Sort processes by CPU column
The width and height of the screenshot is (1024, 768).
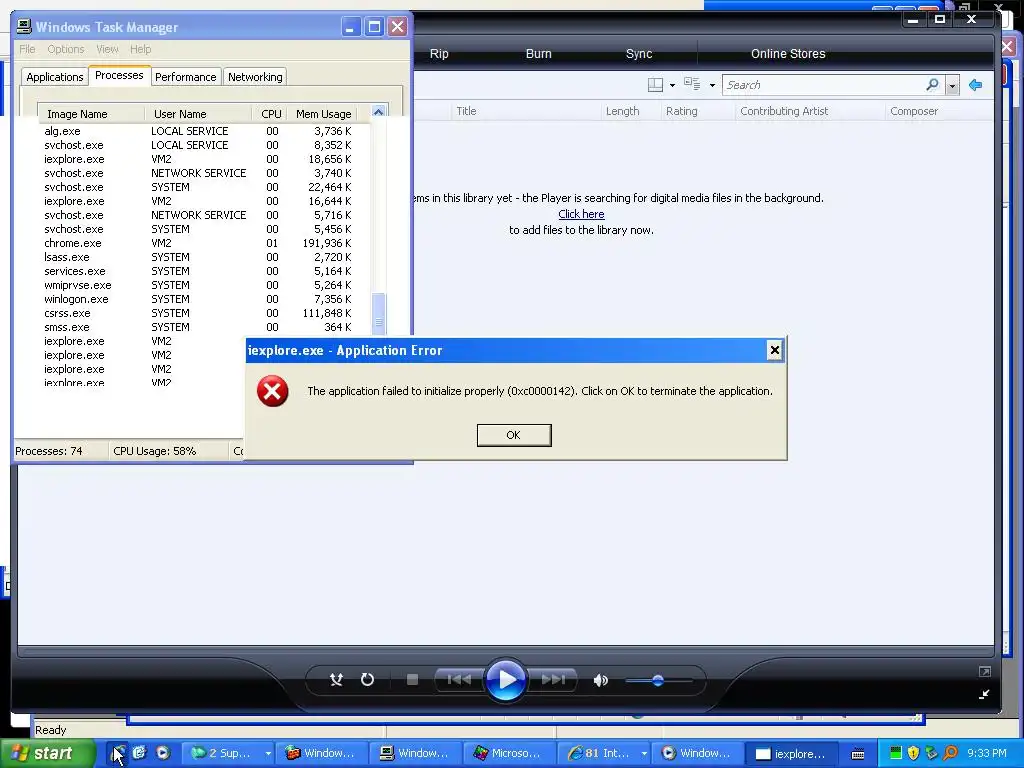coord(271,114)
